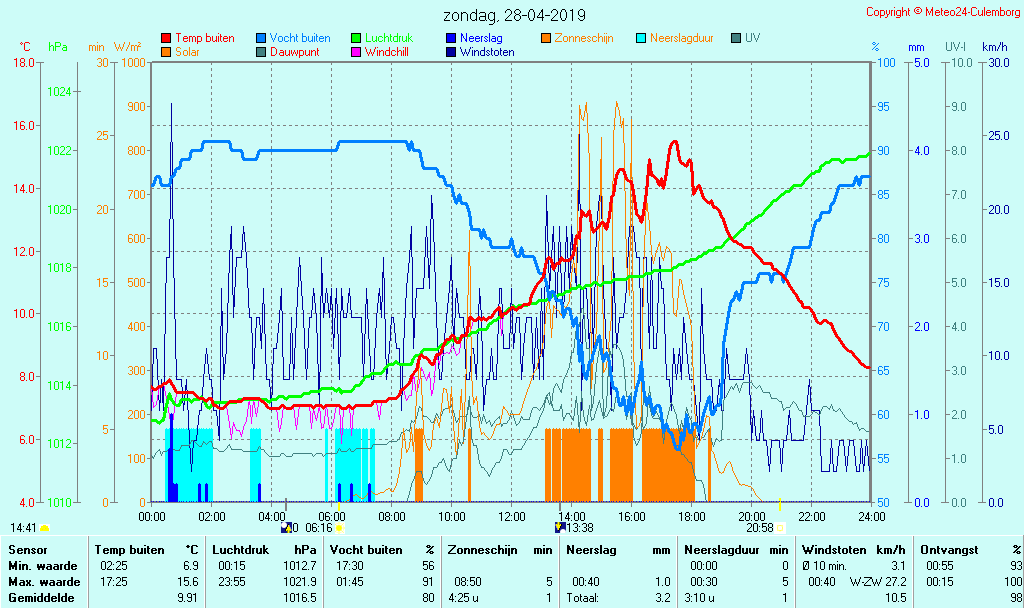The image size is (1026, 608).
Task: Click the Sensor column header in table
Action: 27,550
